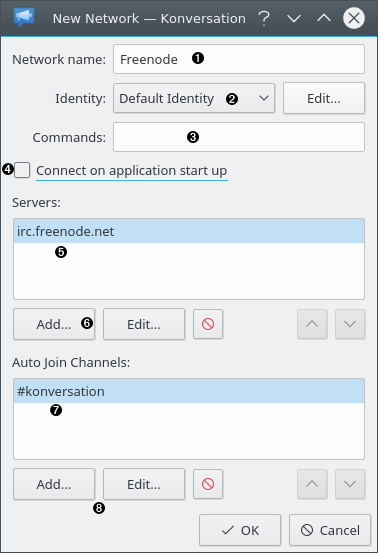Move irc.freenode.net server up in the list
This screenshot has height=553, width=378.
[312, 324]
